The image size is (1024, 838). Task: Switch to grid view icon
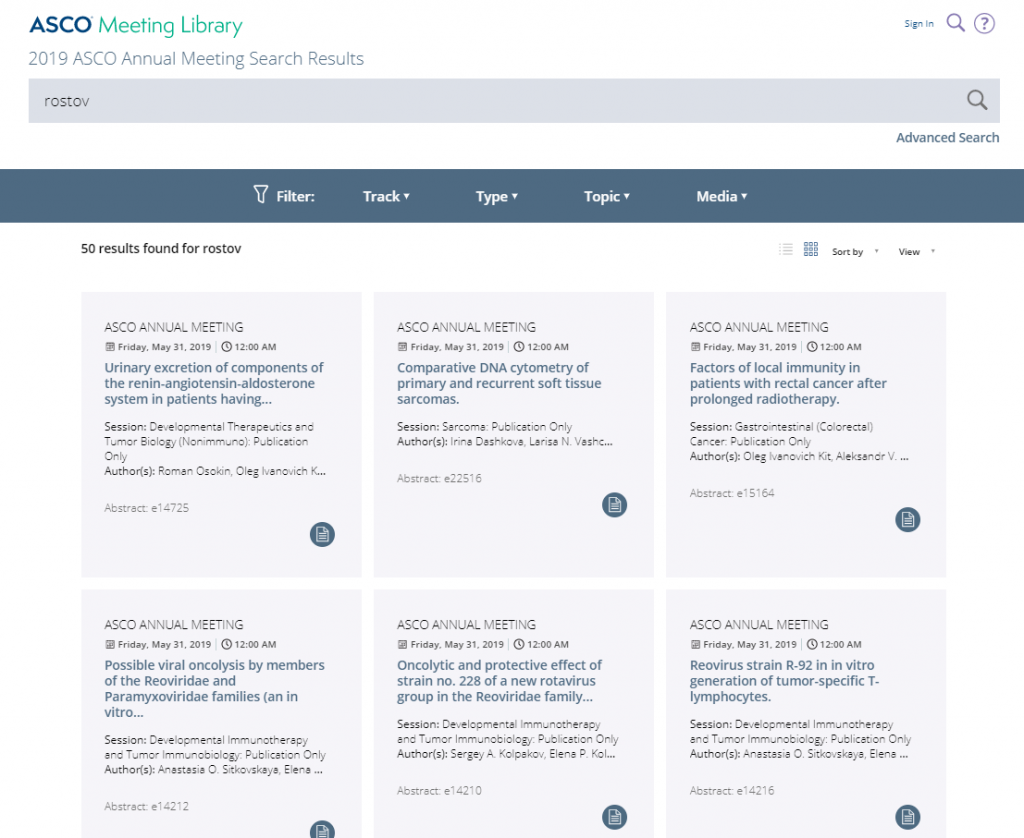point(810,250)
